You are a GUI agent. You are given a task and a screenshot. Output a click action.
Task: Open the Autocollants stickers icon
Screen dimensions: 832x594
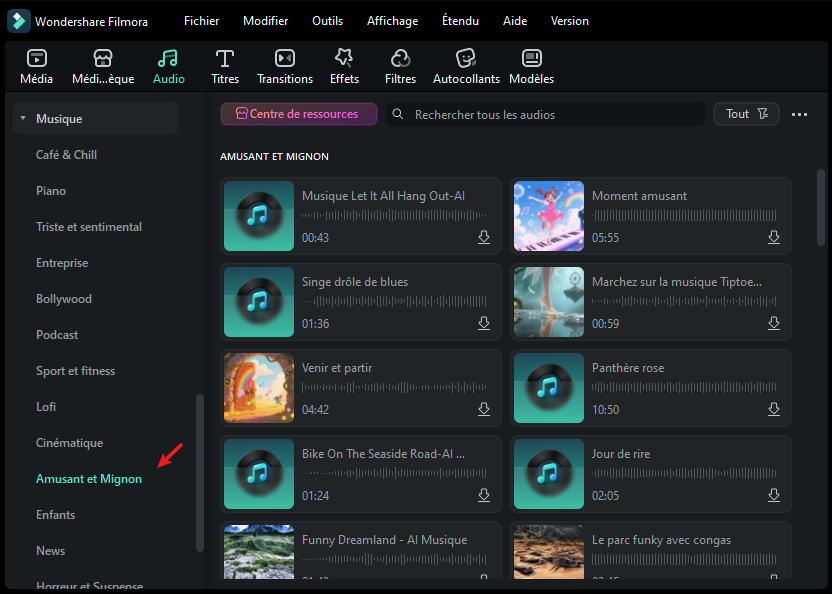pos(465,59)
